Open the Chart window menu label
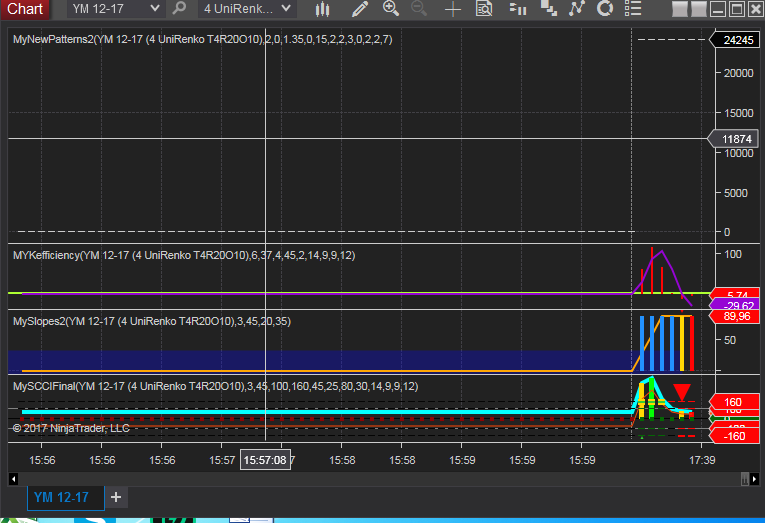This screenshot has width=765, height=523. (x=24, y=9)
